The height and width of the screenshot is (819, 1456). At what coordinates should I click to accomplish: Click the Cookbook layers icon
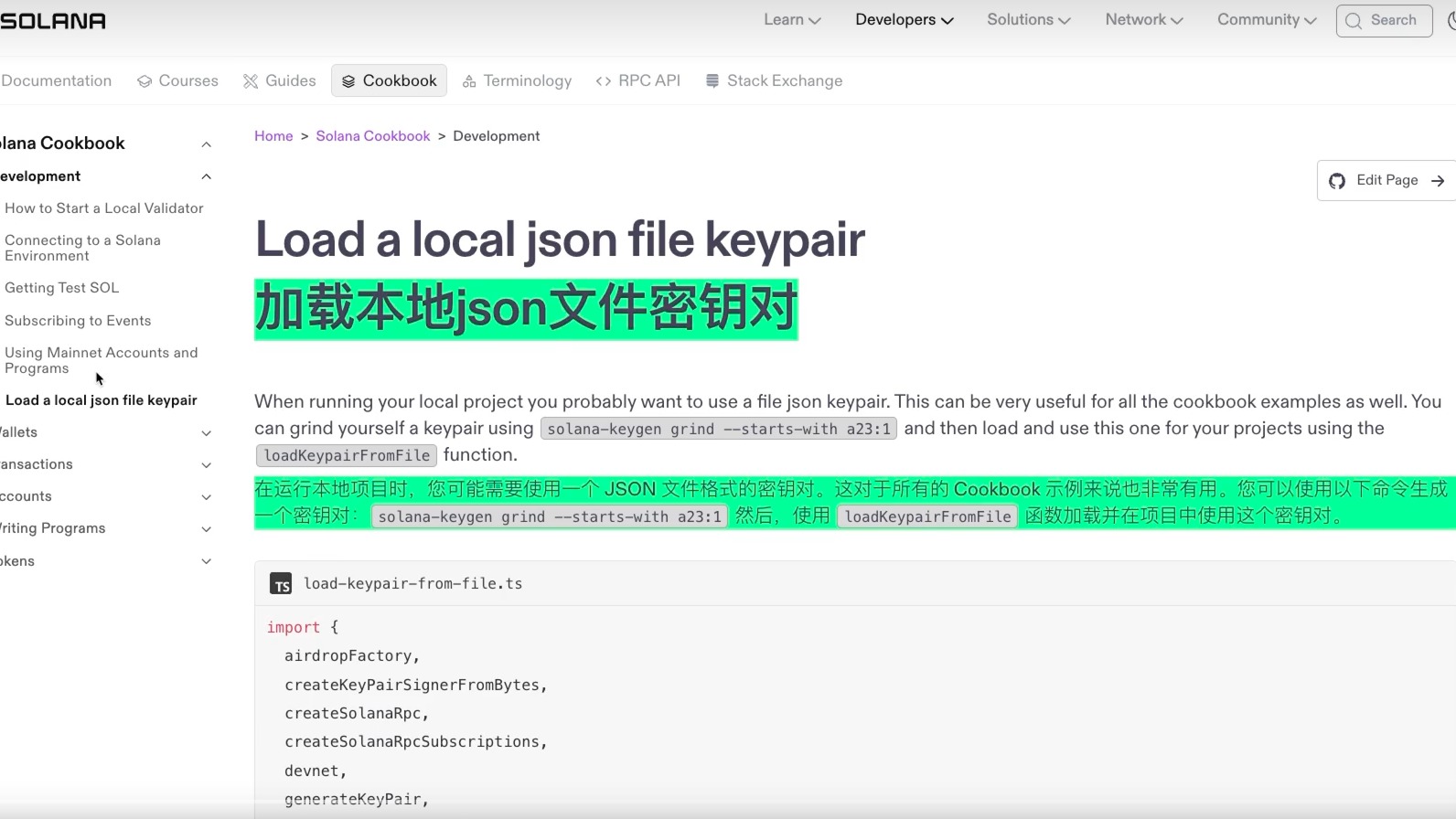click(x=348, y=81)
